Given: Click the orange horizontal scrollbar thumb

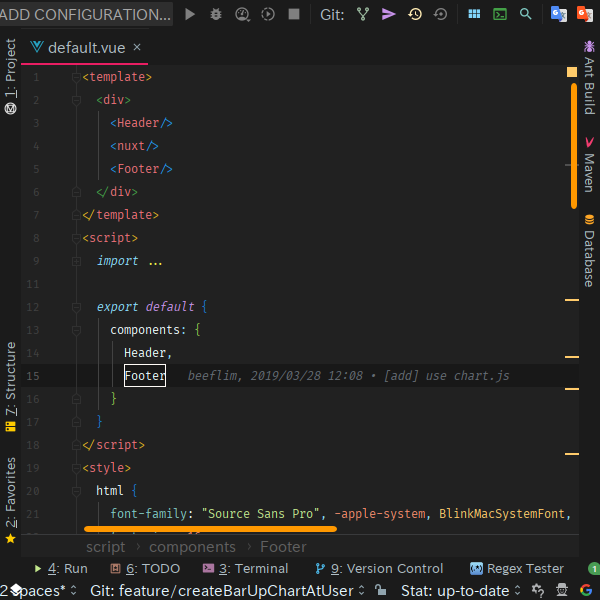Looking at the screenshot, I should 210,529.
